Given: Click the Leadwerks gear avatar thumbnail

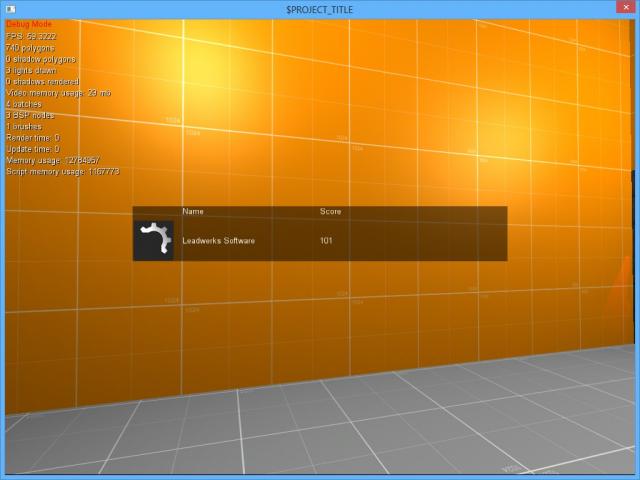Looking at the screenshot, I should click(x=153, y=240).
